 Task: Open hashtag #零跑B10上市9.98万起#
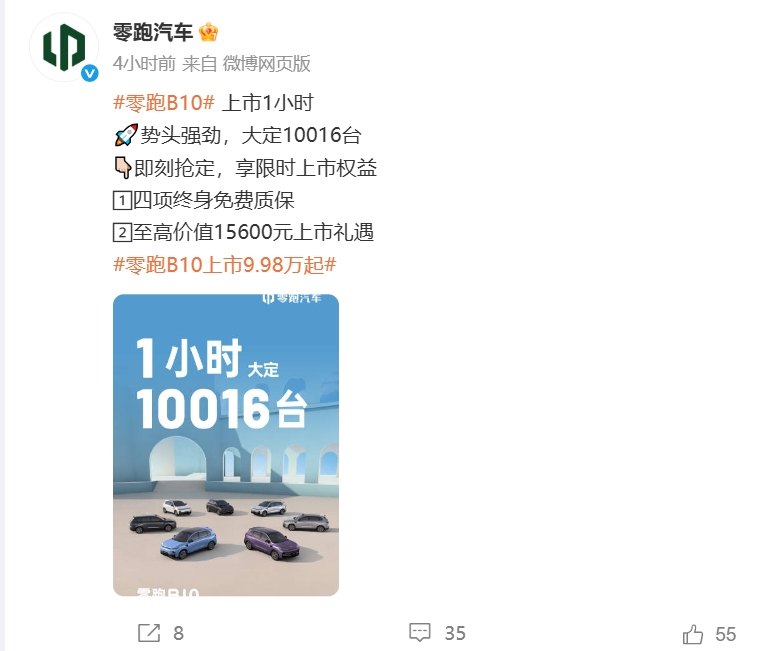(x=224, y=265)
